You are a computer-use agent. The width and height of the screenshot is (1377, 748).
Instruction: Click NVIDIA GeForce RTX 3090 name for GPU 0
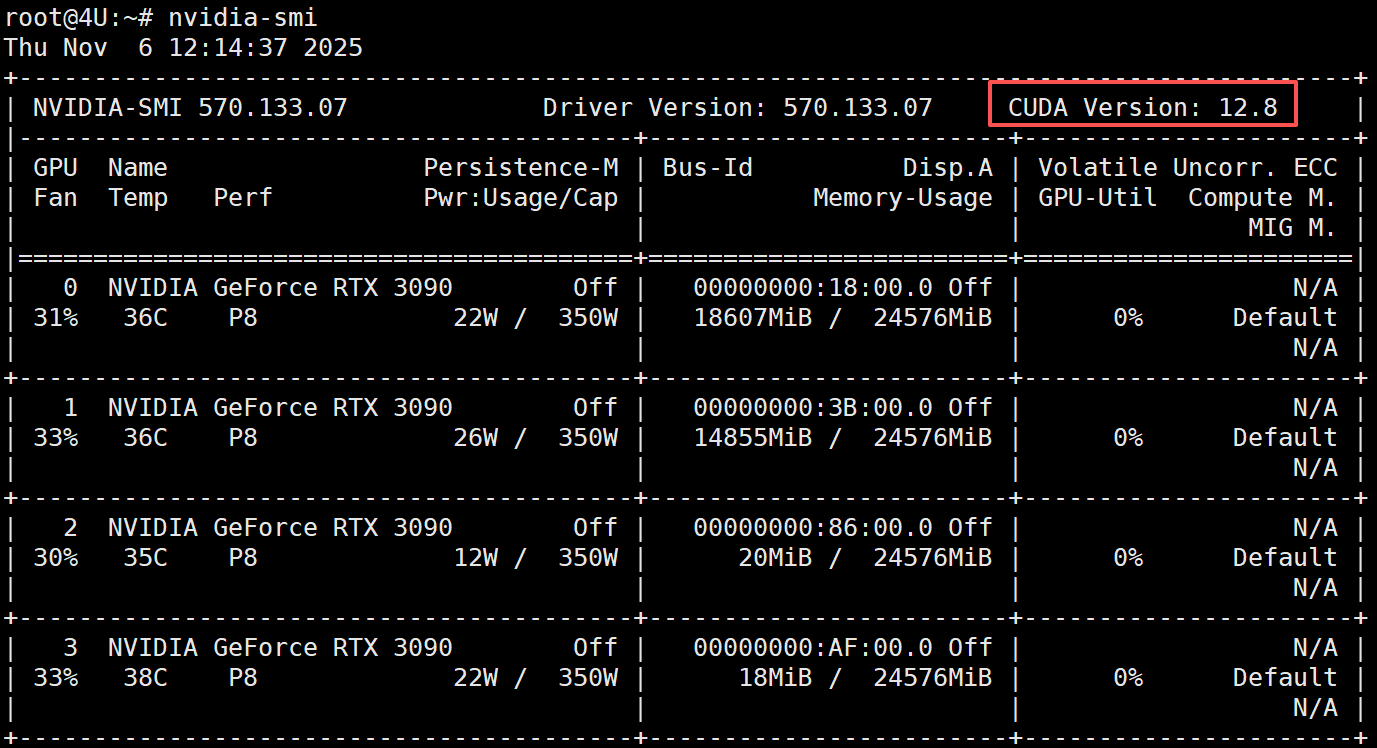(x=280, y=287)
